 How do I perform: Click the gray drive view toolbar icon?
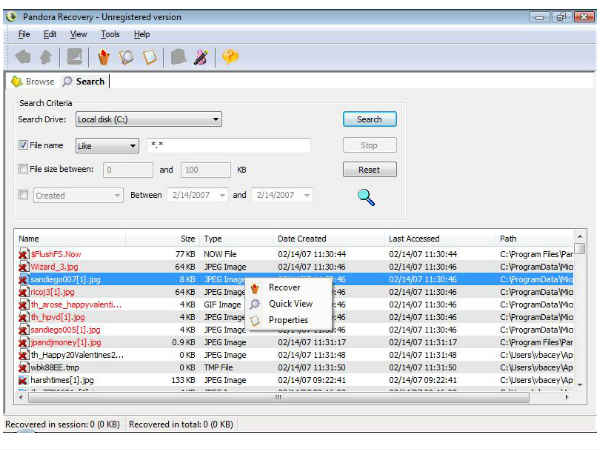click(74, 57)
